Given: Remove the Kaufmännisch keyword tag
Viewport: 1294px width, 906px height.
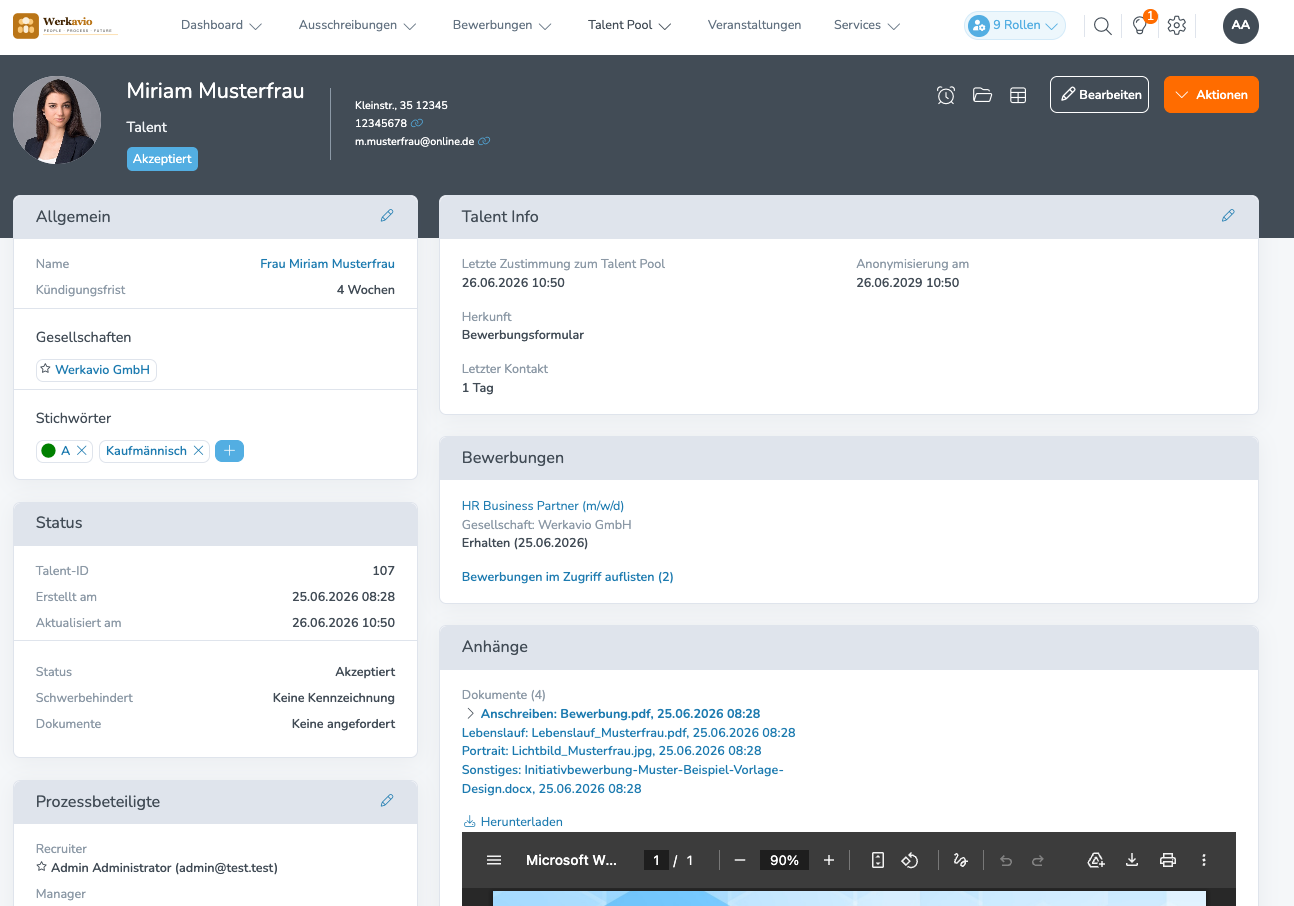Looking at the screenshot, I should [198, 451].
